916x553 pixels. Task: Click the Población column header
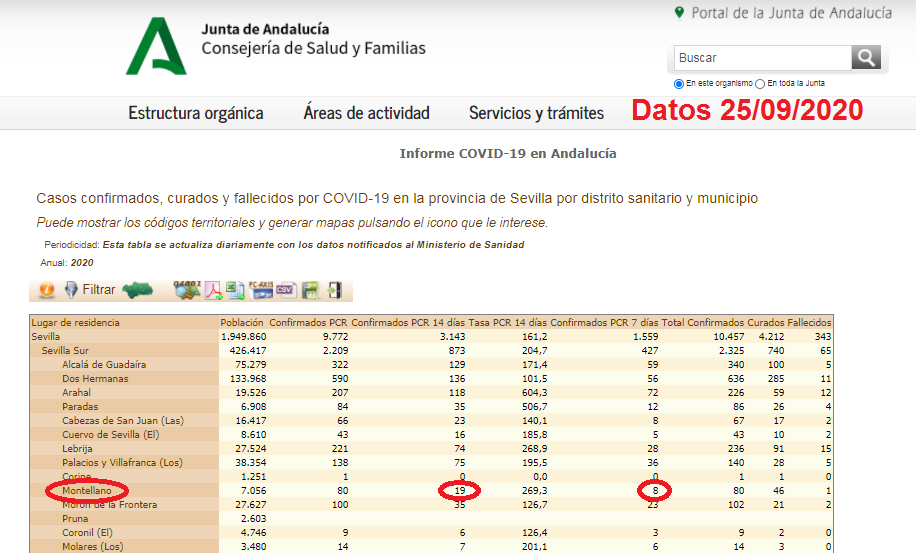click(x=242, y=323)
